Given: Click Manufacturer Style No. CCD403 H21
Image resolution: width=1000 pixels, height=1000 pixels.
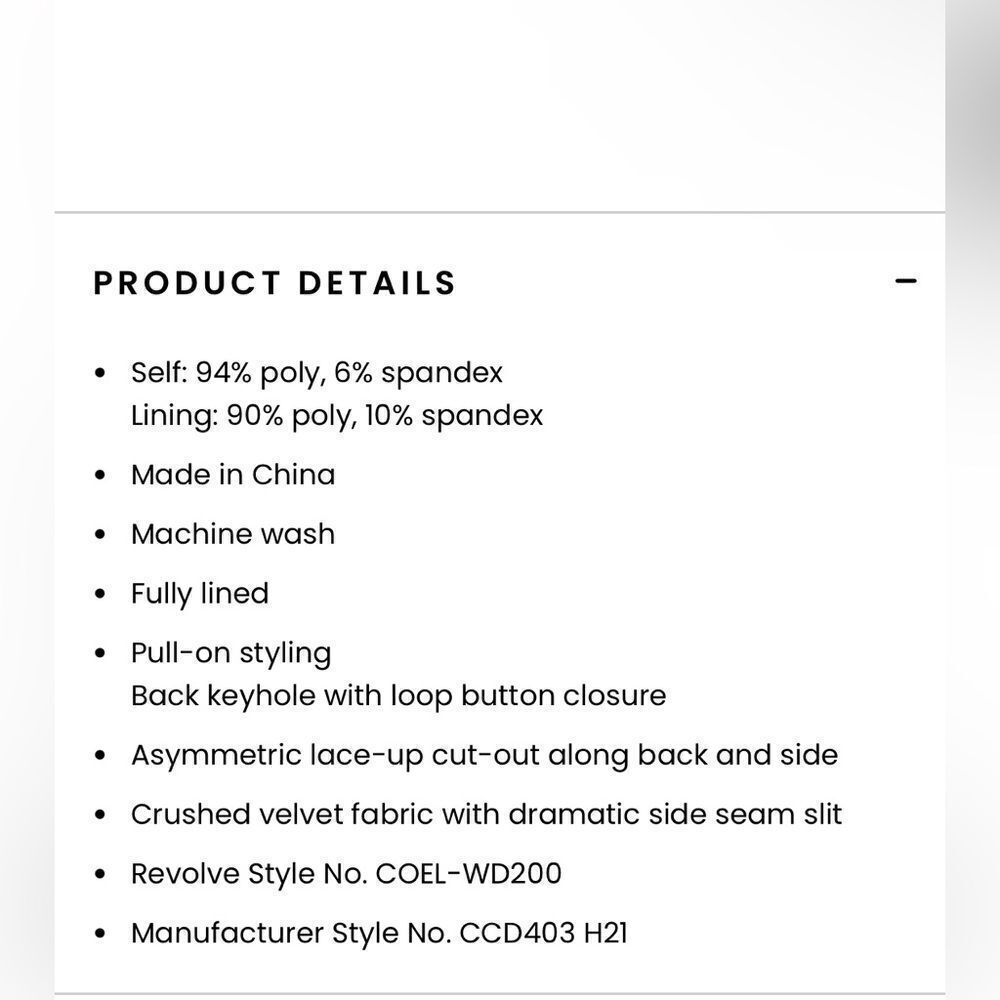Looking at the screenshot, I should point(379,934).
